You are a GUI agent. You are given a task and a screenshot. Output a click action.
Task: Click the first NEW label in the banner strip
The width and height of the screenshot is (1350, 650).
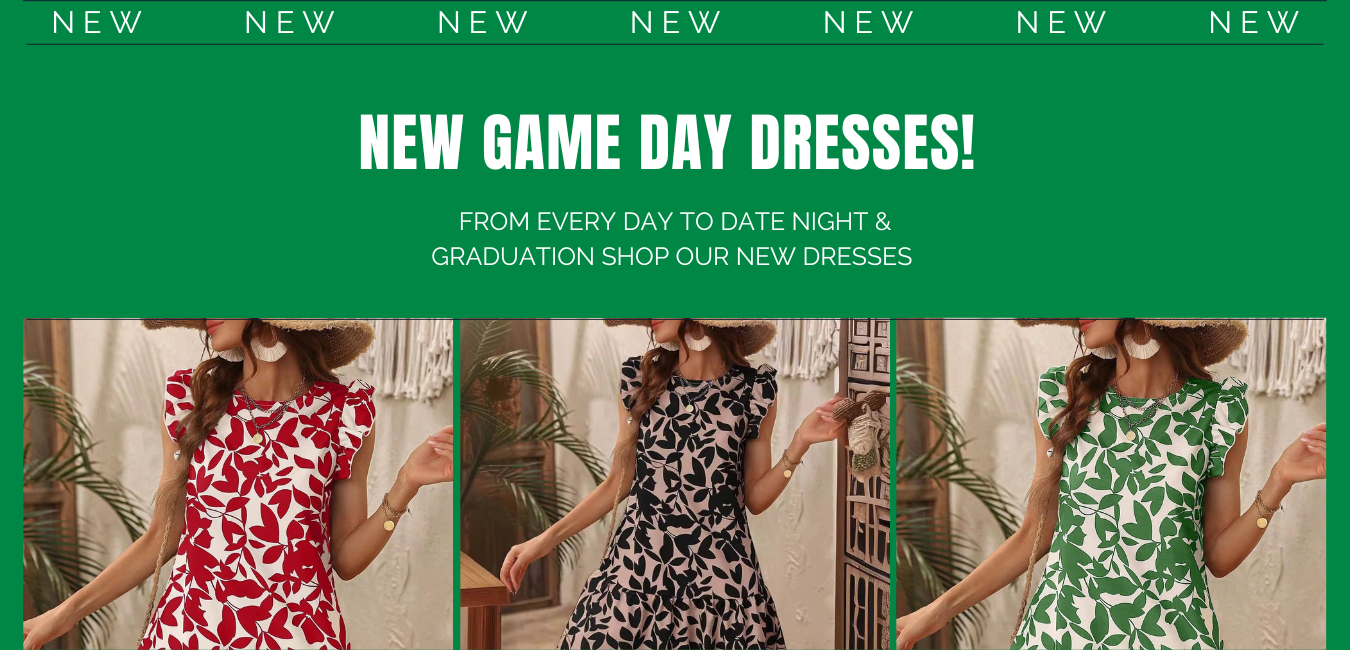97,22
